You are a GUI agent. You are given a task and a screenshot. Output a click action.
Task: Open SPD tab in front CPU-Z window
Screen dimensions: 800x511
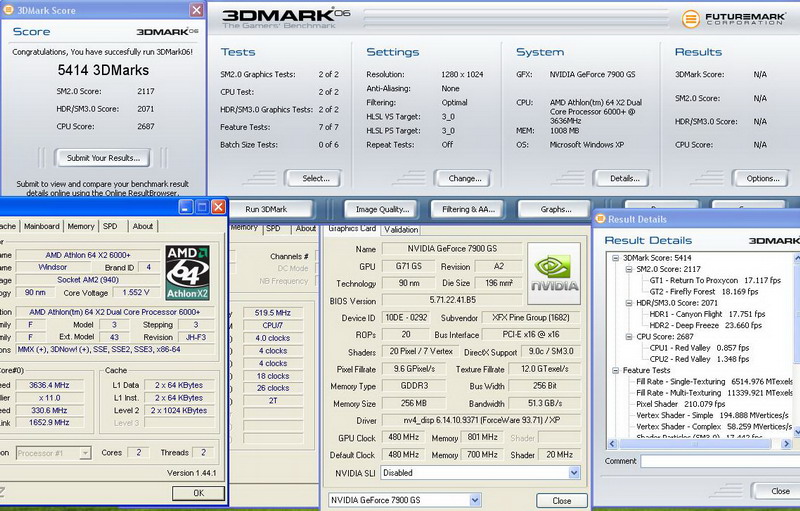tap(110, 226)
